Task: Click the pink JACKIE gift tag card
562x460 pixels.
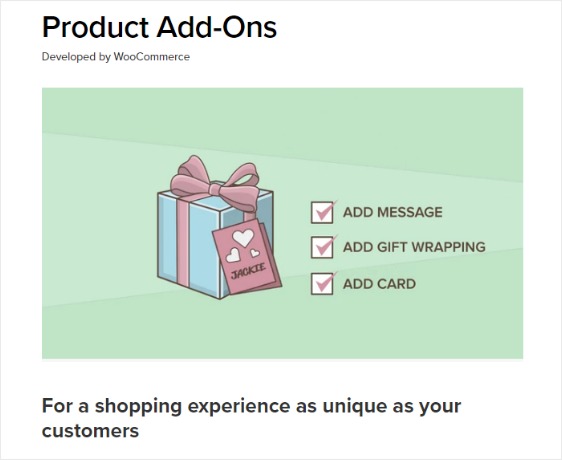Action: pyautogui.click(x=247, y=257)
